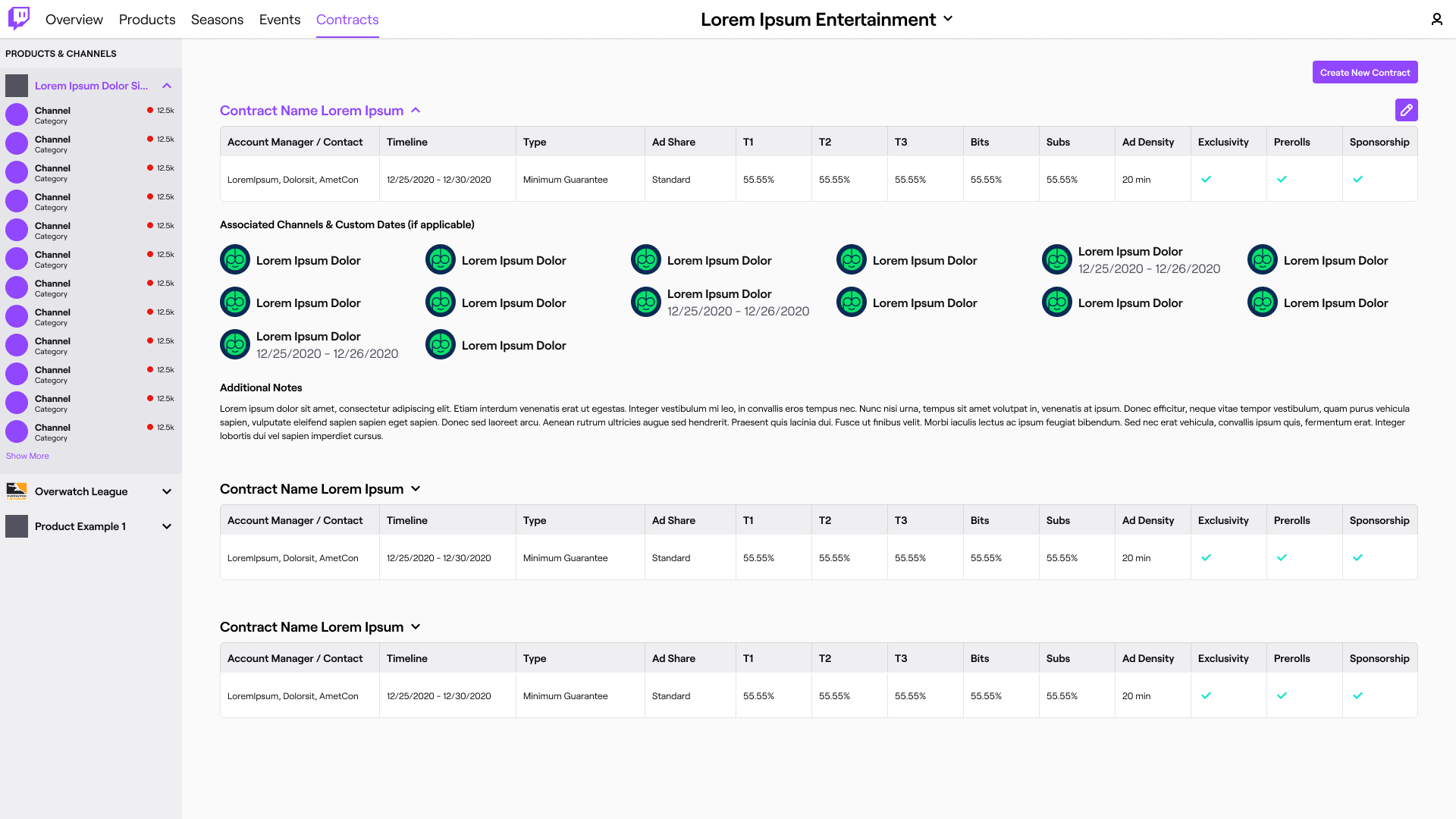Open the Lorem Ipsum Entertainment organization dropdown

[x=948, y=20]
